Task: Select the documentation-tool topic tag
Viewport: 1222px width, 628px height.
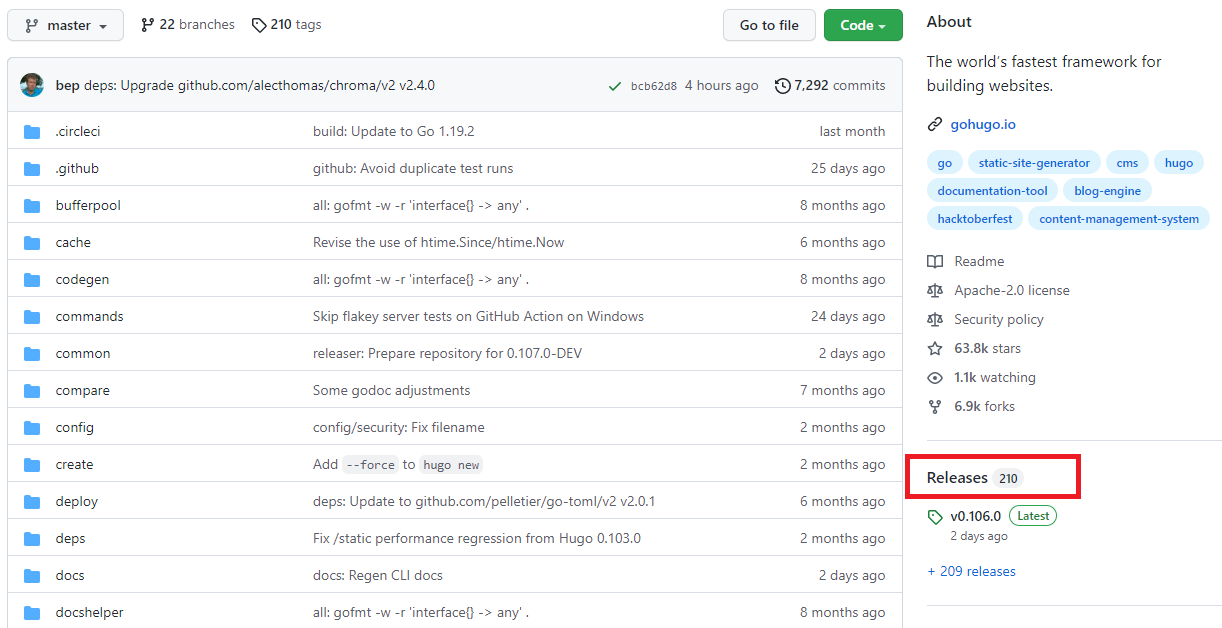Action: 993,191
